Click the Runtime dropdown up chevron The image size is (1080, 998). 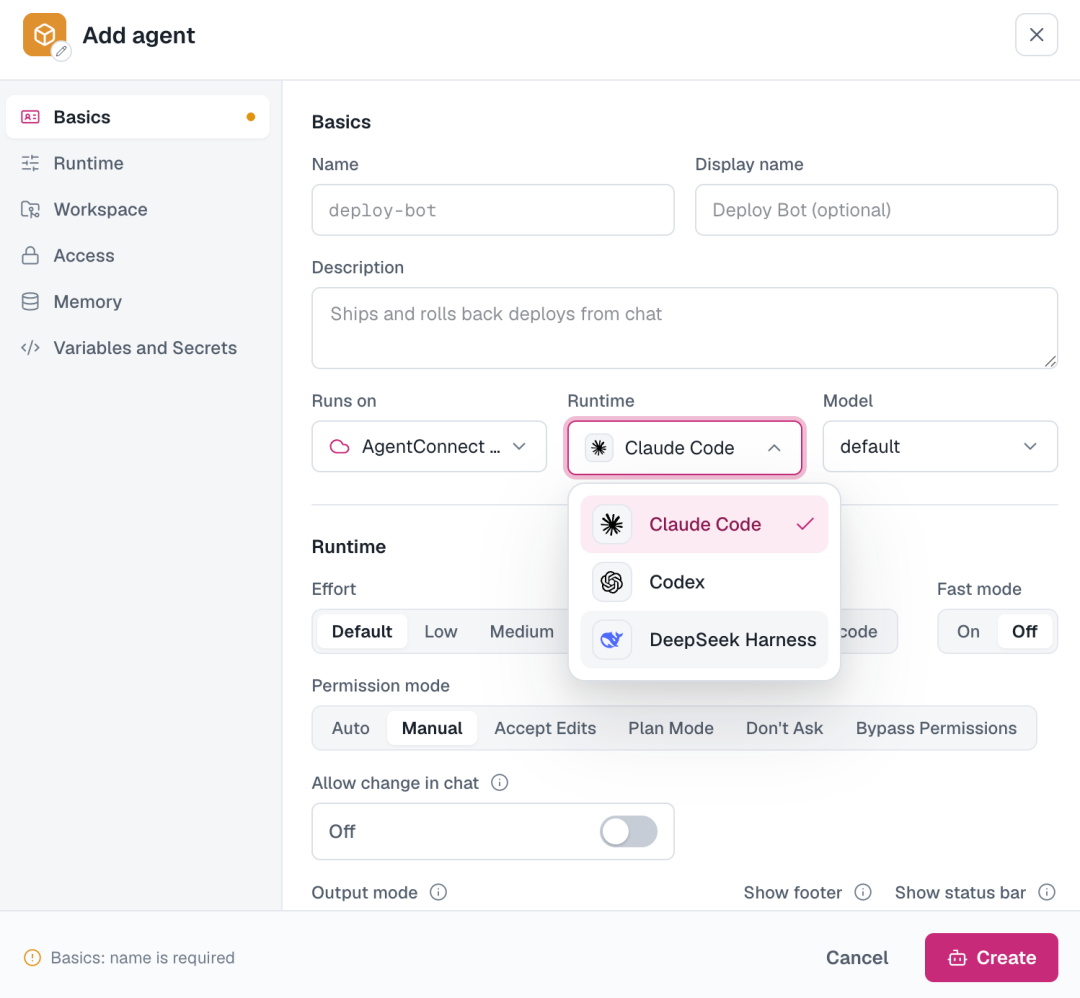click(774, 448)
